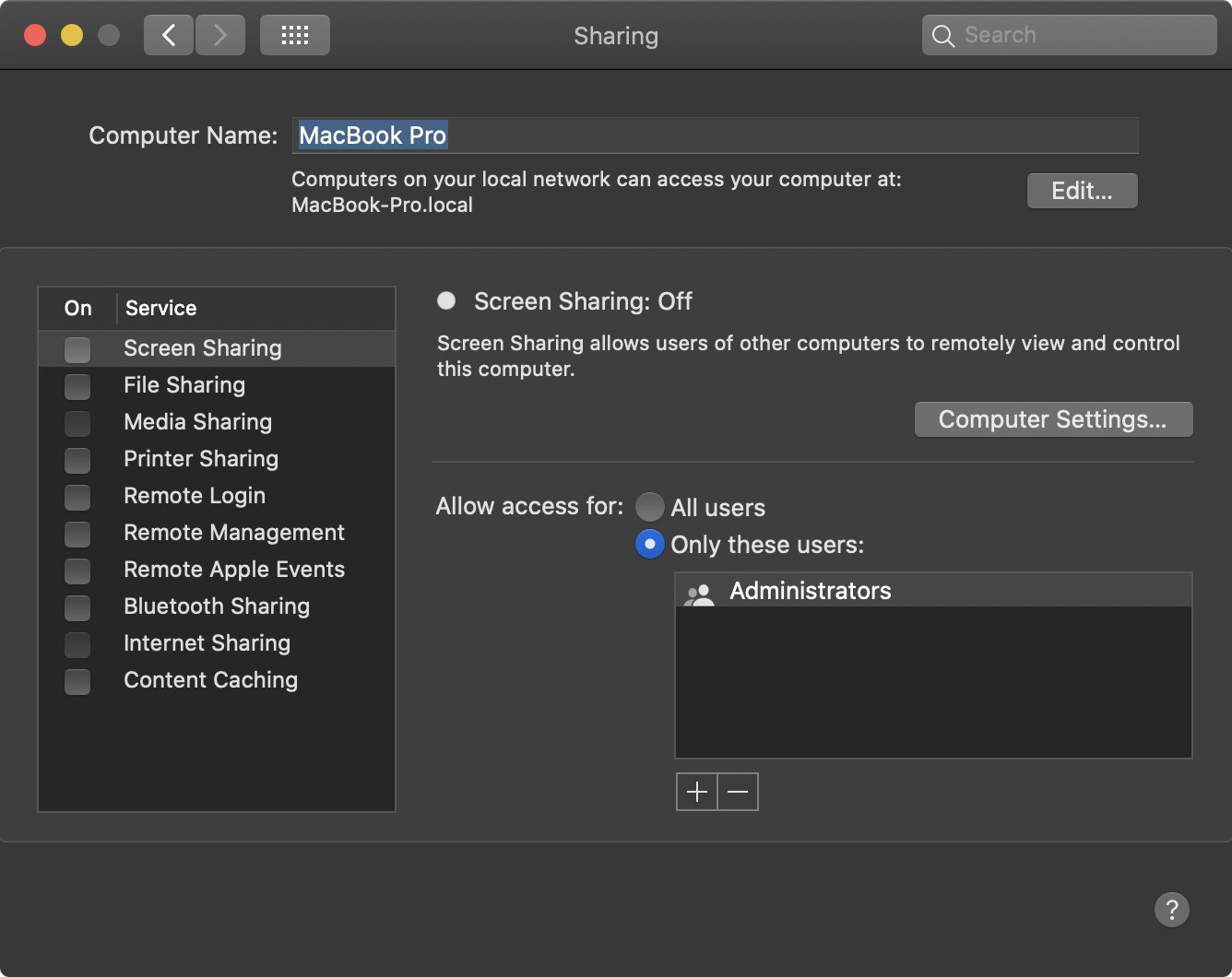Click the add user plus icon
The width and height of the screenshot is (1232, 977).
pos(697,791)
